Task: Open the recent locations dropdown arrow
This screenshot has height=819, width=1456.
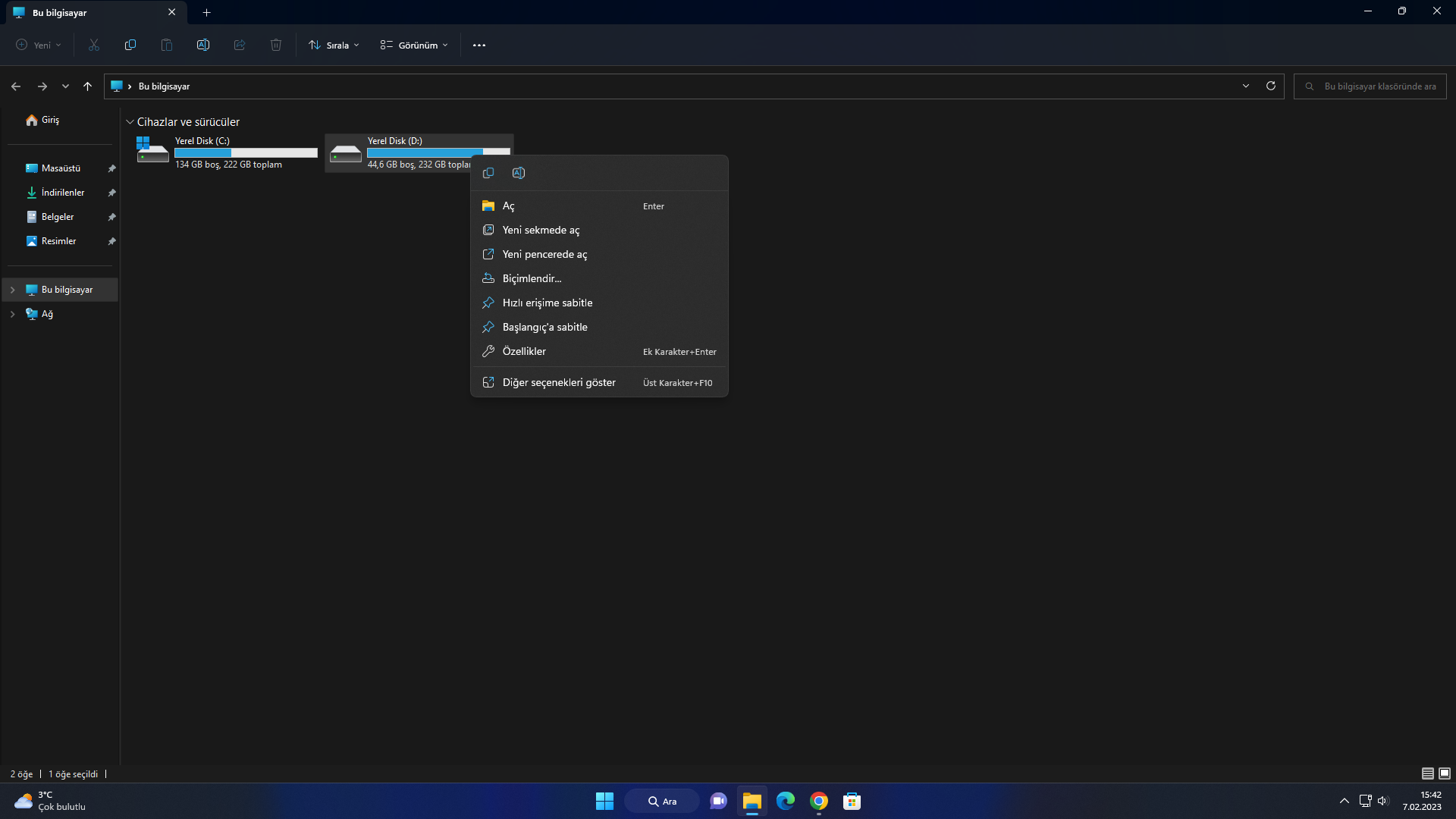Action: [65, 86]
